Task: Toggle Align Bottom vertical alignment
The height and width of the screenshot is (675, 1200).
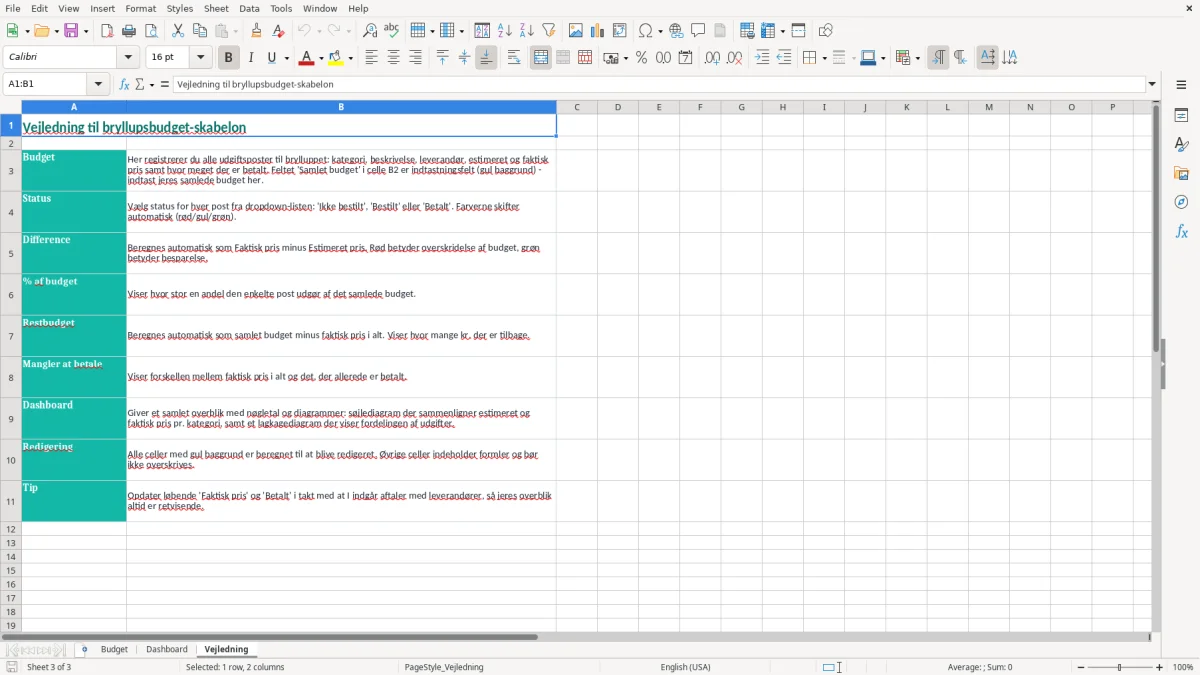Action: [486, 58]
